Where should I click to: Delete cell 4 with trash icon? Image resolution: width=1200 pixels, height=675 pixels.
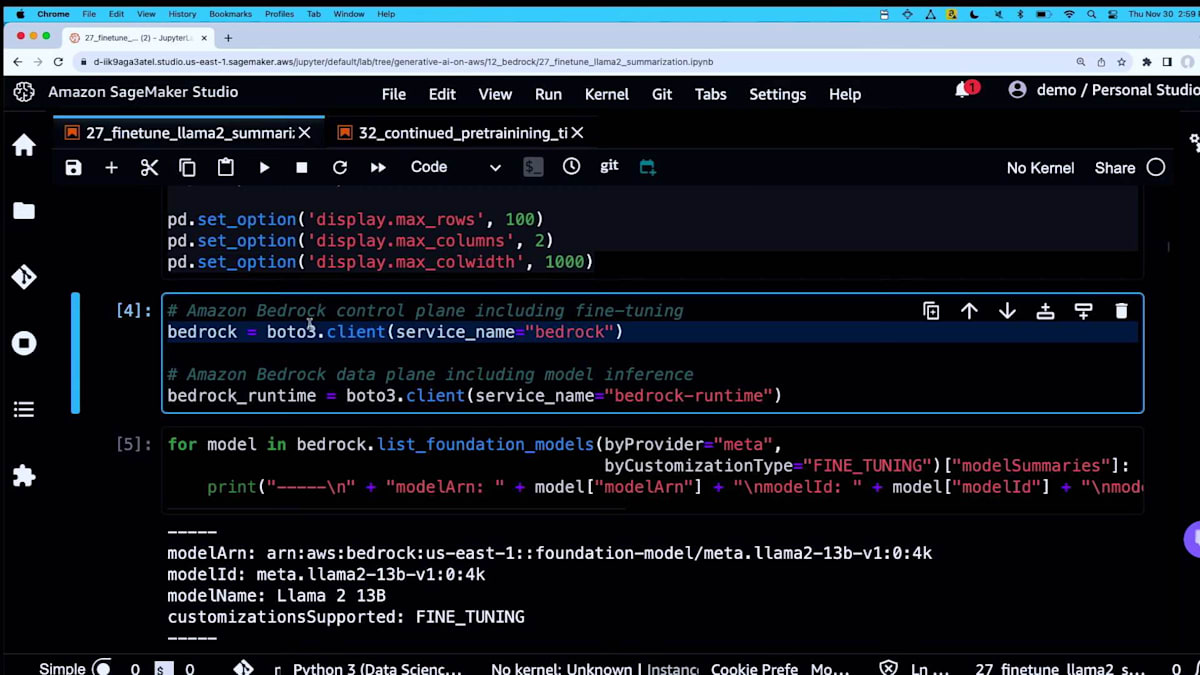coord(1121,311)
